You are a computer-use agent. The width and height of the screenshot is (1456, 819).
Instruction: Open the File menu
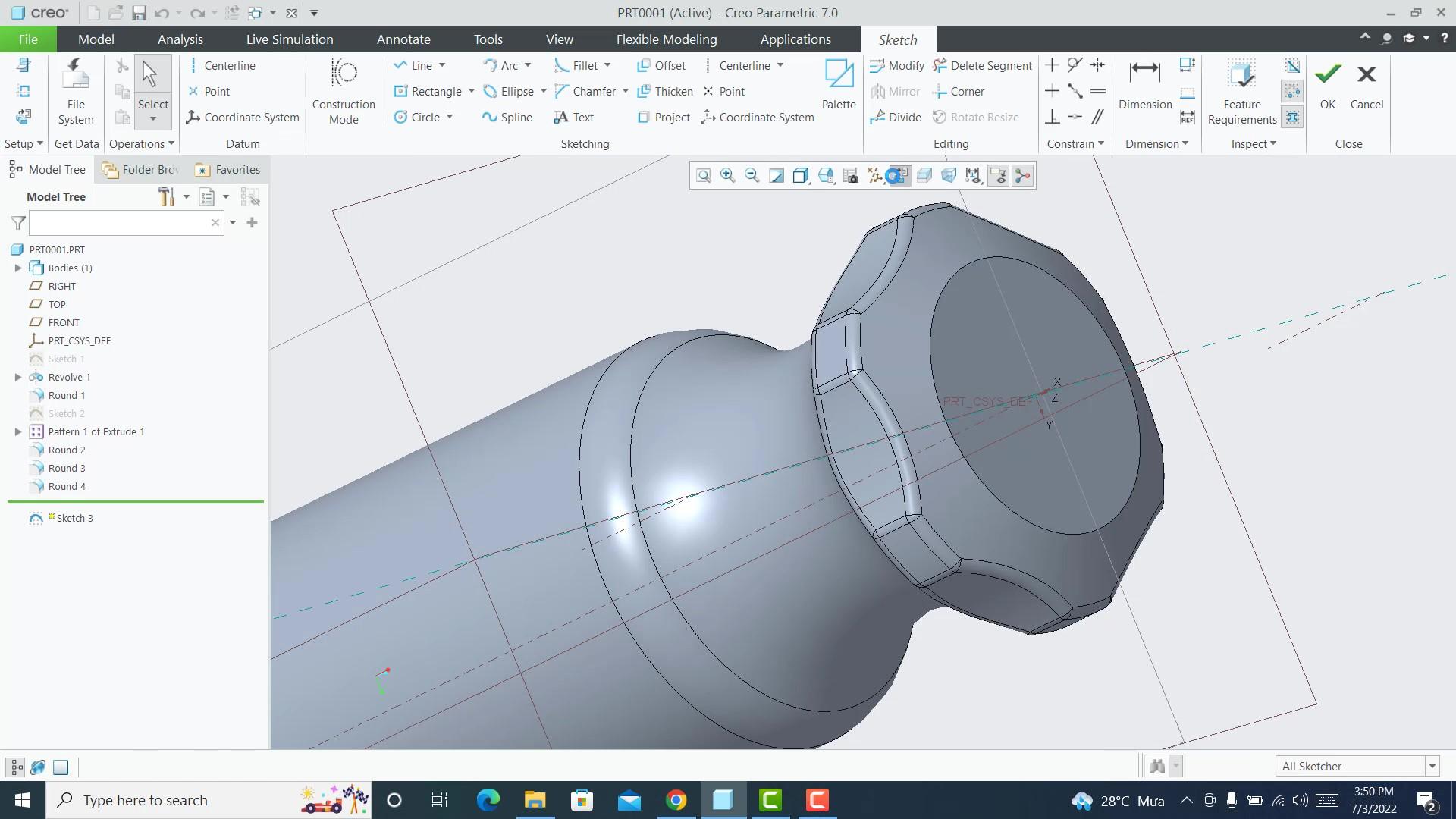click(27, 39)
